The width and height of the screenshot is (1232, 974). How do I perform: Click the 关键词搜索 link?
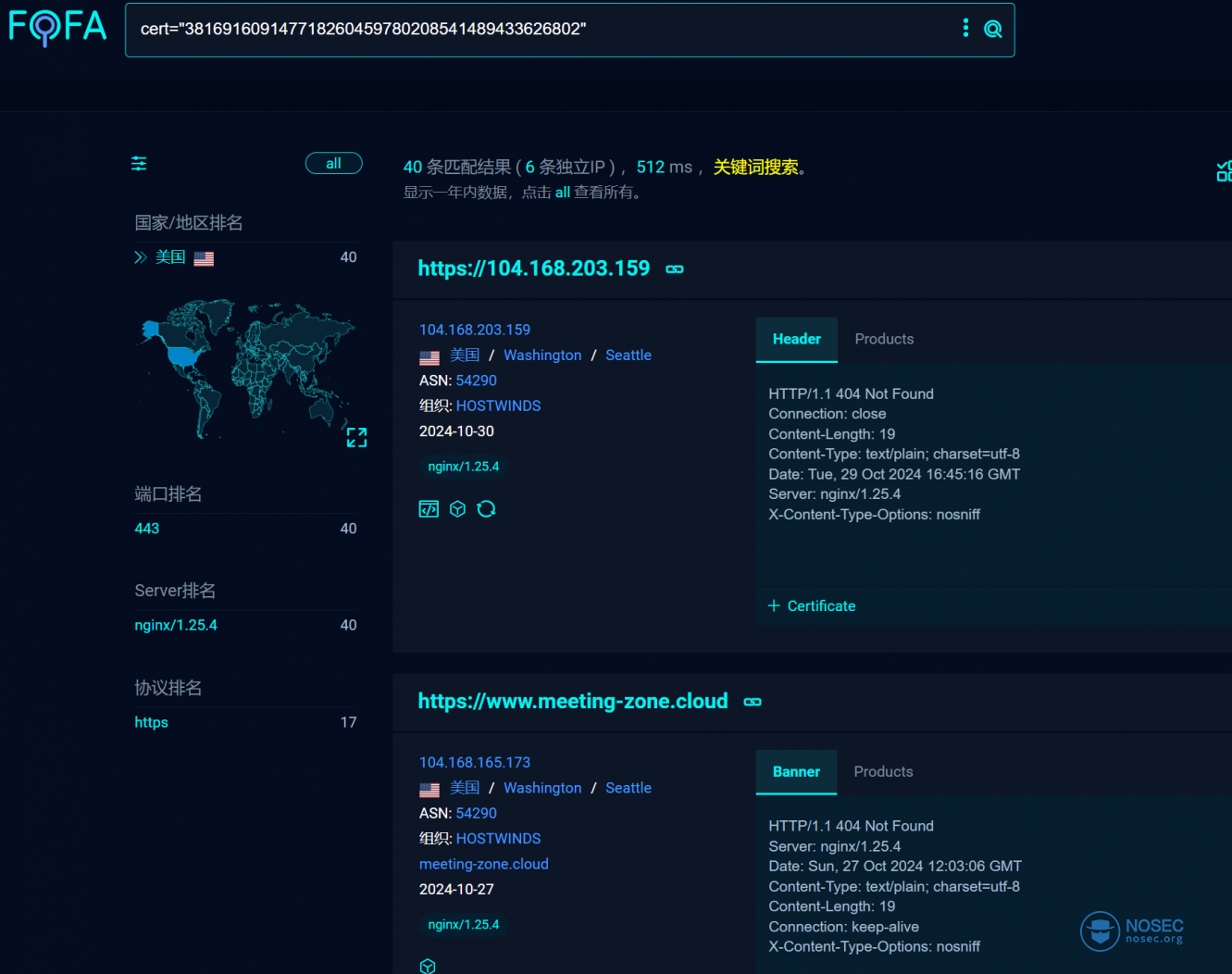click(755, 167)
